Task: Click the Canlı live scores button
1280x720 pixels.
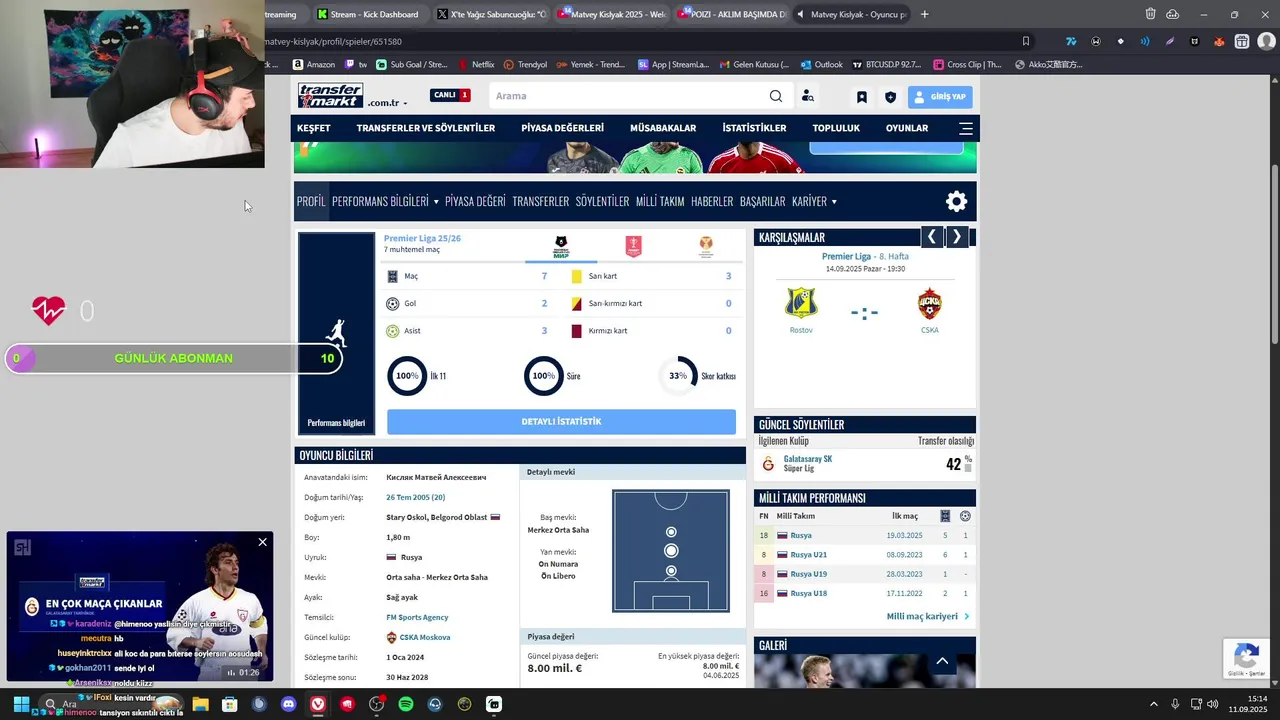Action: pyautogui.click(x=450, y=96)
